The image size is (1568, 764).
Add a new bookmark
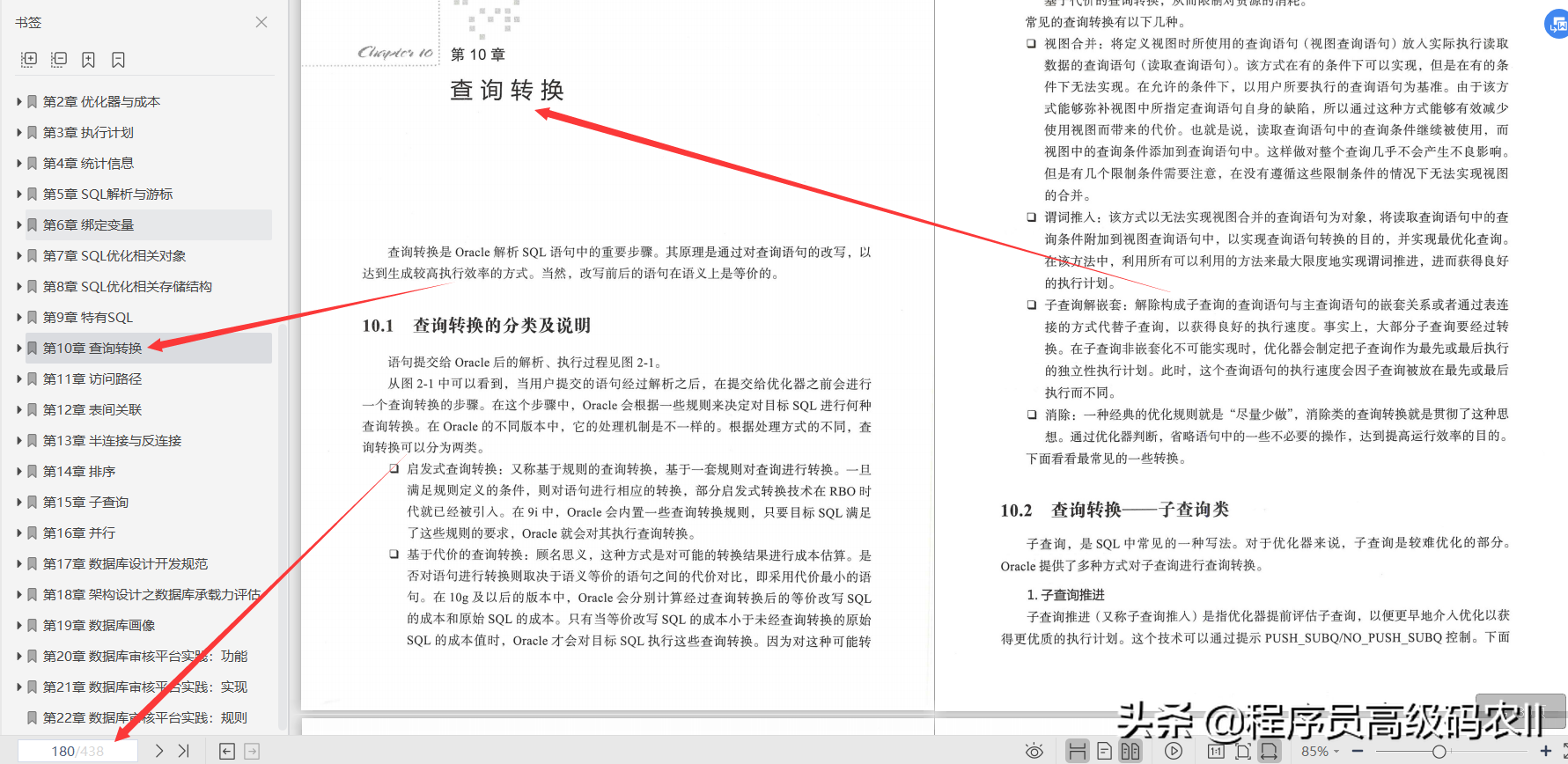point(88,60)
